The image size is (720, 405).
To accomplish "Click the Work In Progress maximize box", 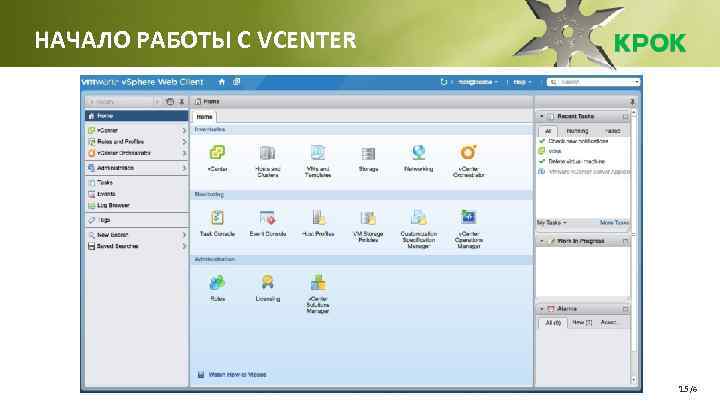I will point(625,241).
